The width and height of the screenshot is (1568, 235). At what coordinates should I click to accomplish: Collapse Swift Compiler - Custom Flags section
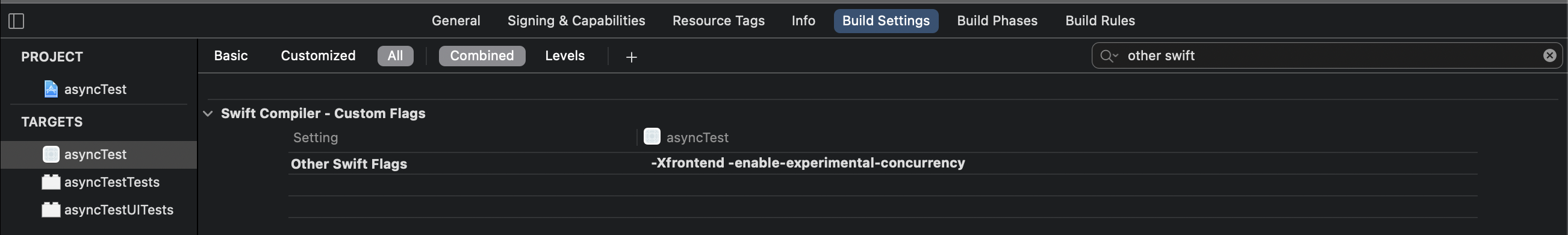pyautogui.click(x=208, y=114)
